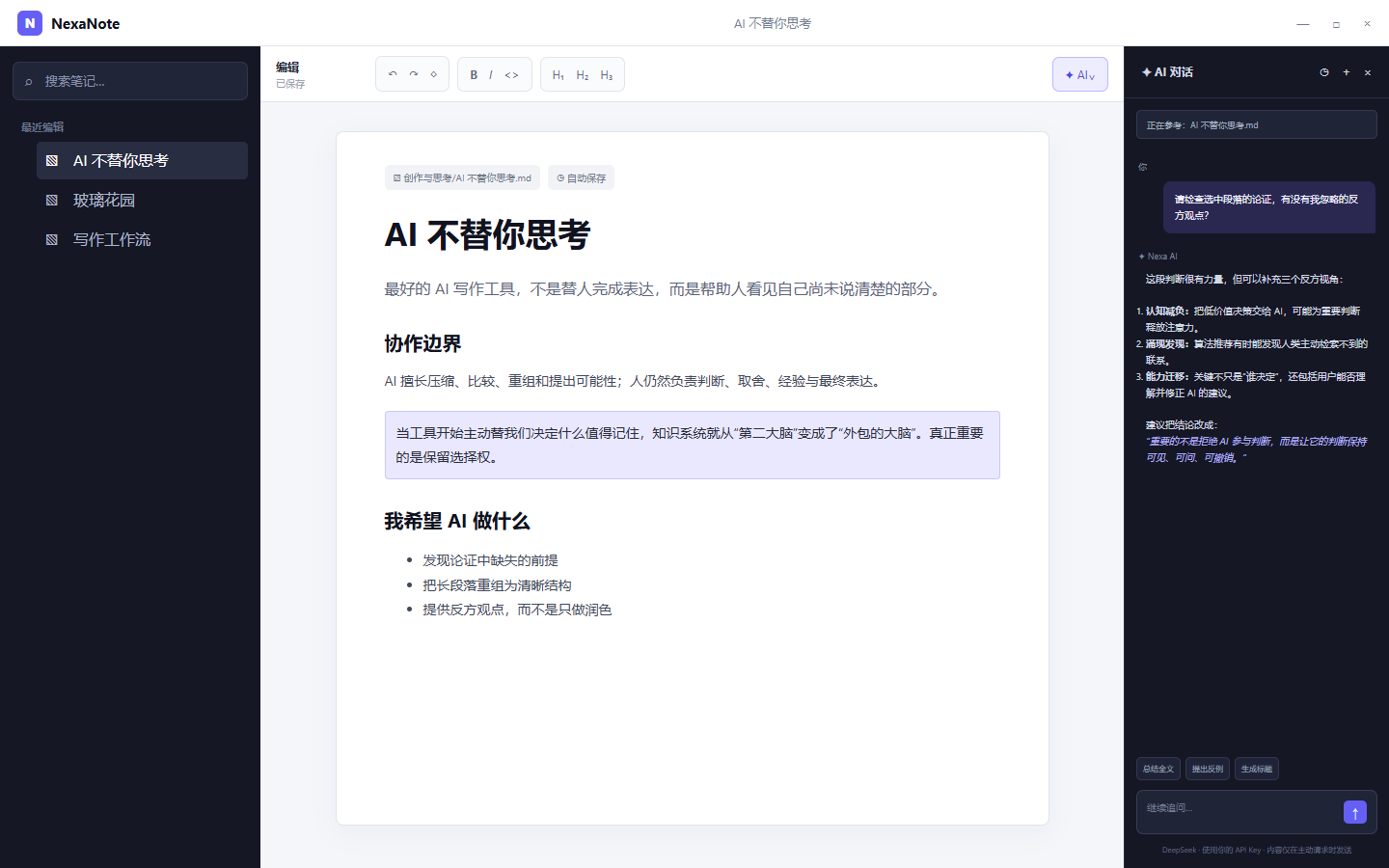Open the note AI 不替你思考 in sidebar
The height and width of the screenshot is (868, 1389).
click(142, 160)
